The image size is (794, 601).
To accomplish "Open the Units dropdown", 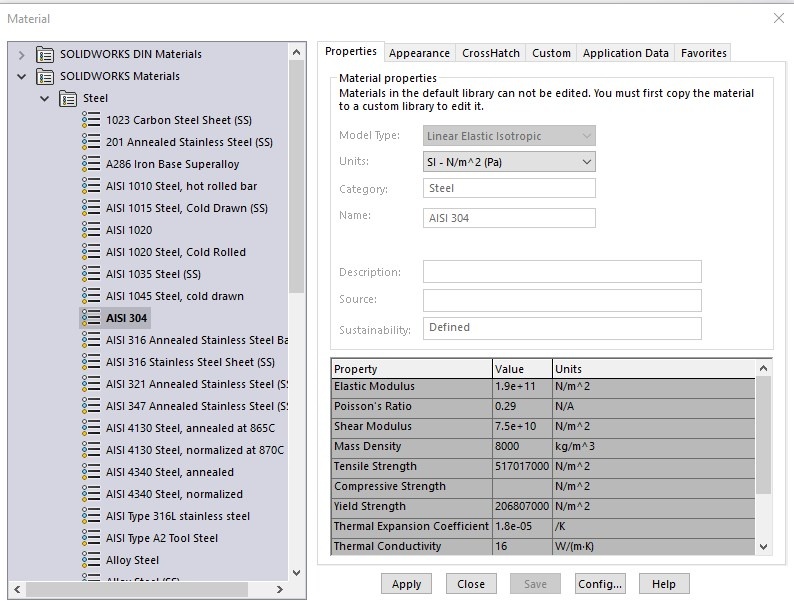I will (509, 162).
